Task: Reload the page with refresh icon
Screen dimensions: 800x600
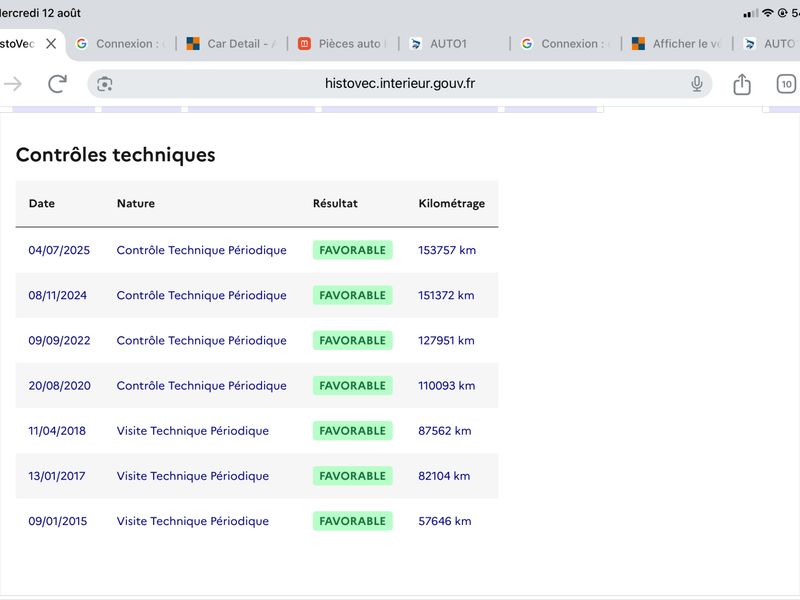Action: (x=57, y=84)
